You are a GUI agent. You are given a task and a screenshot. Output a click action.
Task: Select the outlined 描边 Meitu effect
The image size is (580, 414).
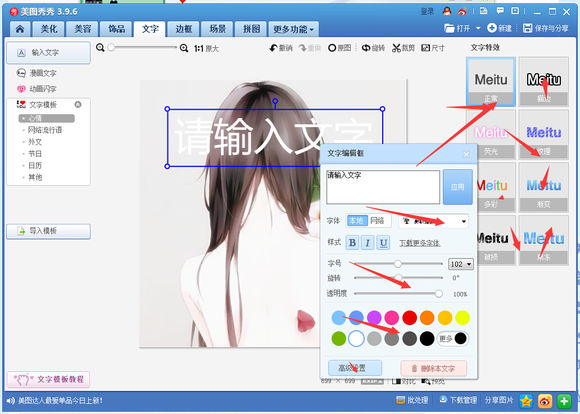click(543, 82)
